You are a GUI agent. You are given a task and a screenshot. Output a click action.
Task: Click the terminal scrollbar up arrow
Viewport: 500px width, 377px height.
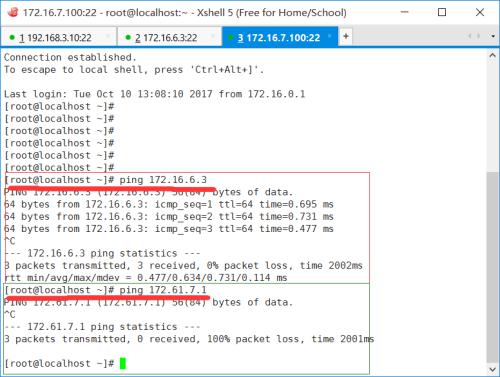click(492, 56)
